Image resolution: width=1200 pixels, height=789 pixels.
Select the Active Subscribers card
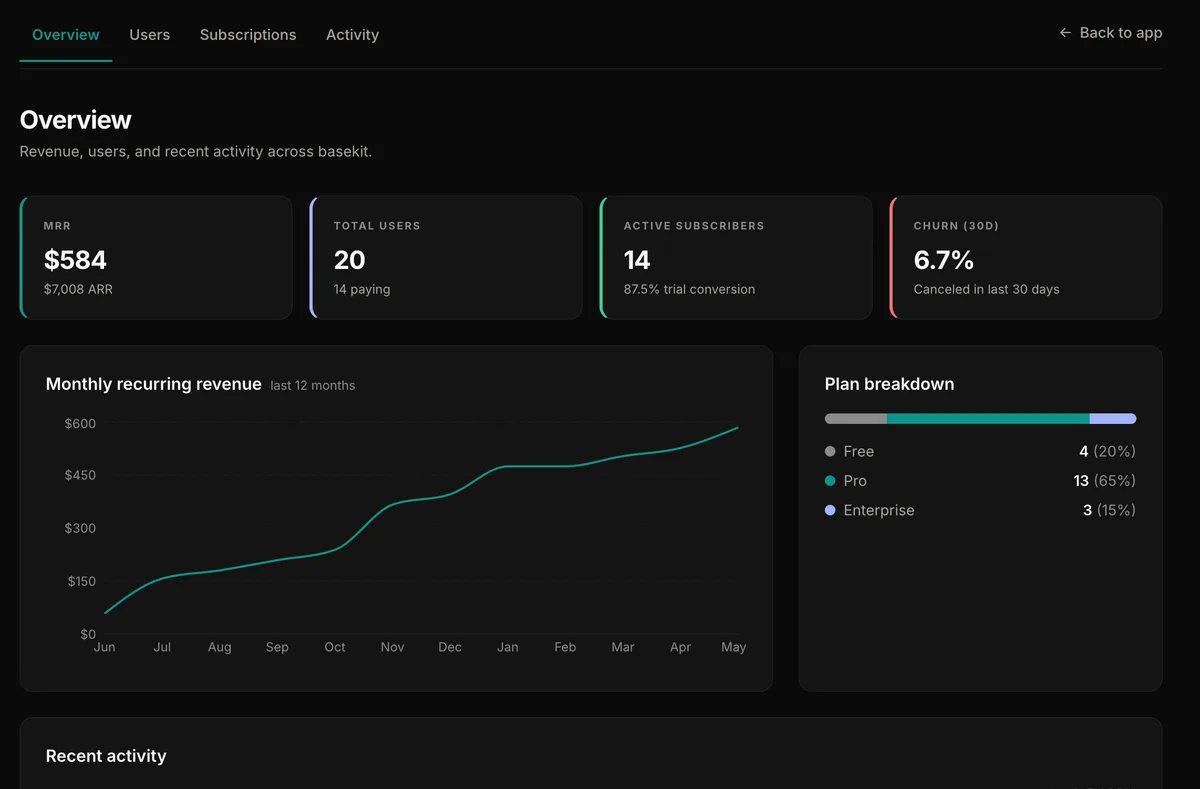click(x=736, y=258)
